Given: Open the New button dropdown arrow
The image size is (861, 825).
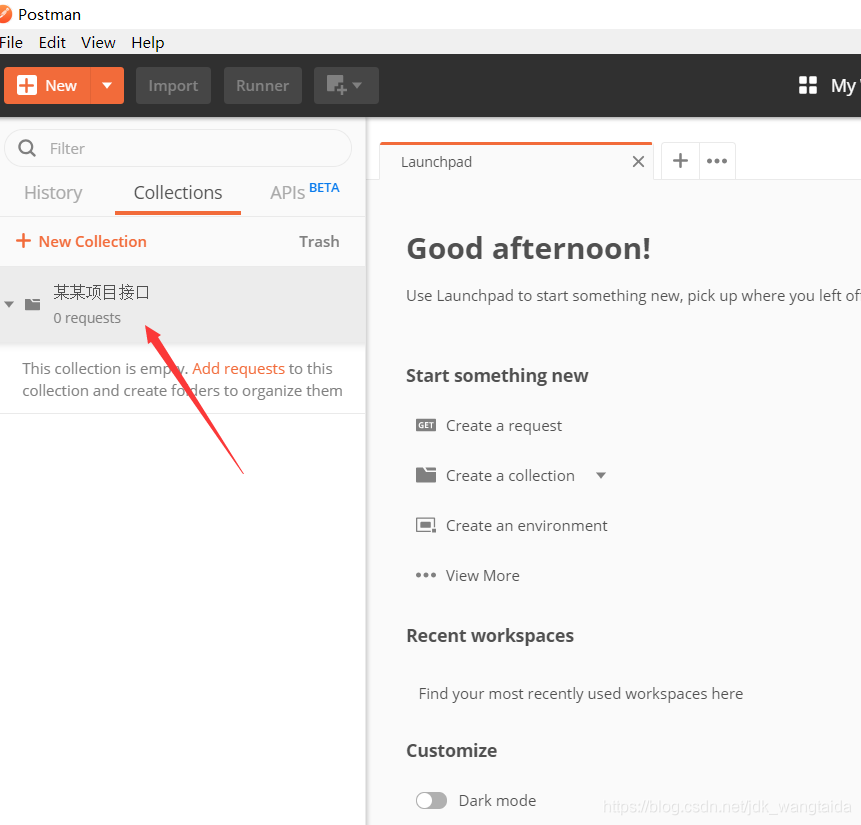Looking at the screenshot, I should click(107, 86).
